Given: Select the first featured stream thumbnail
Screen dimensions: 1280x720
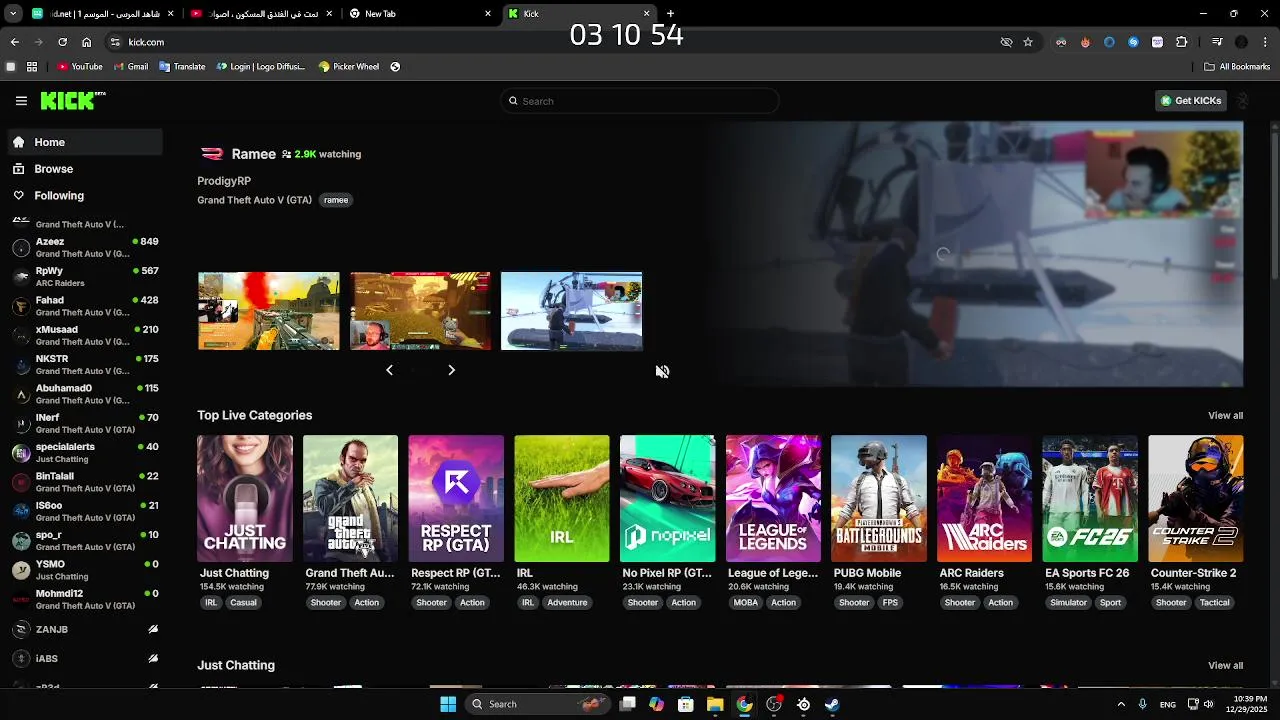Looking at the screenshot, I should (x=268, y=311).
